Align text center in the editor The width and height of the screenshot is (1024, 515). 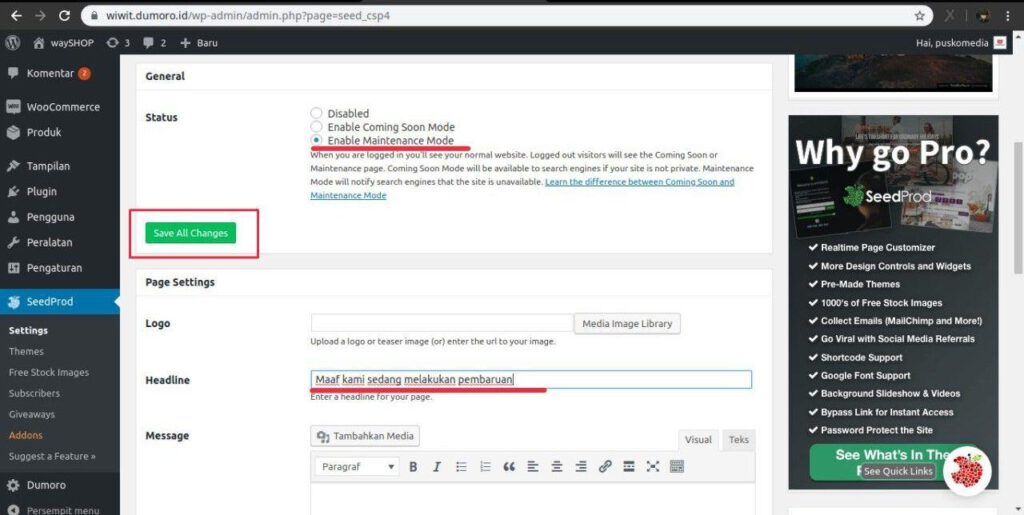[557, 467]
